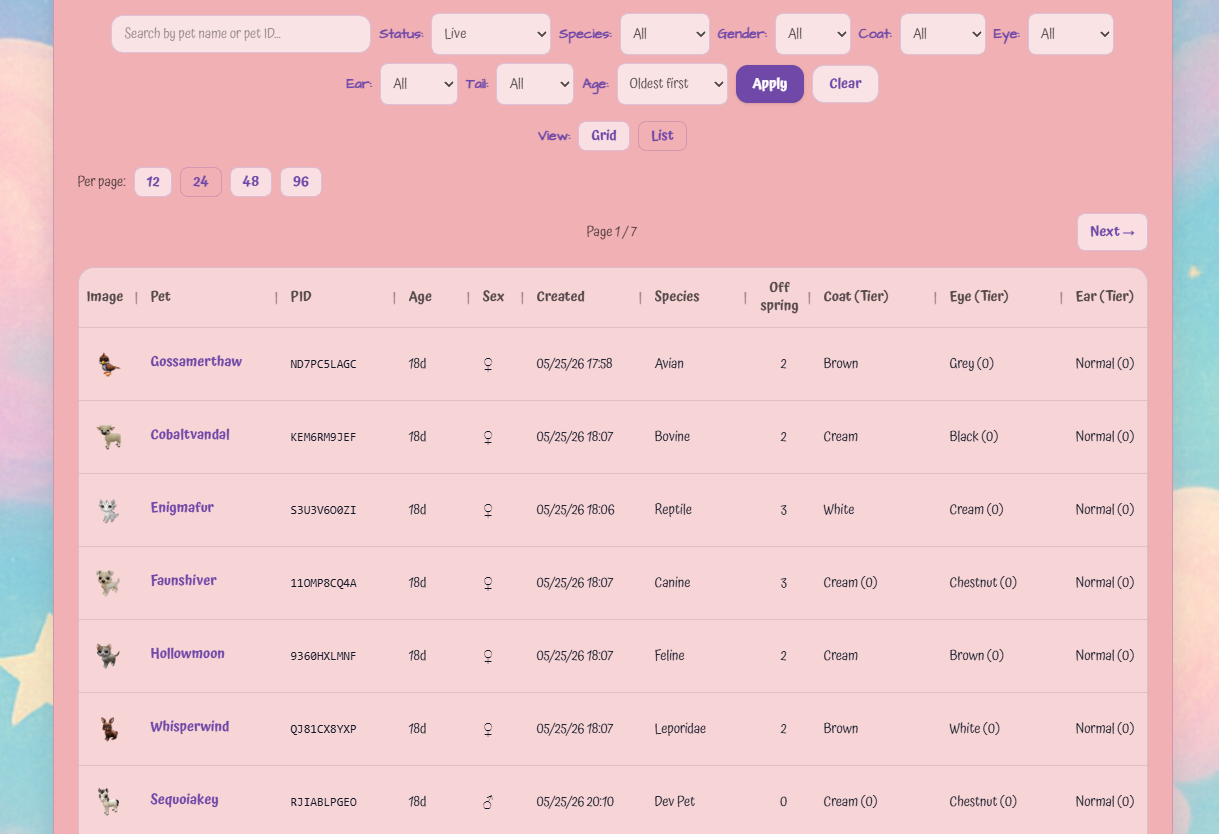Click created date 05/25/26 20:10
Viewport: 1219px width, 834px height.
575,802
